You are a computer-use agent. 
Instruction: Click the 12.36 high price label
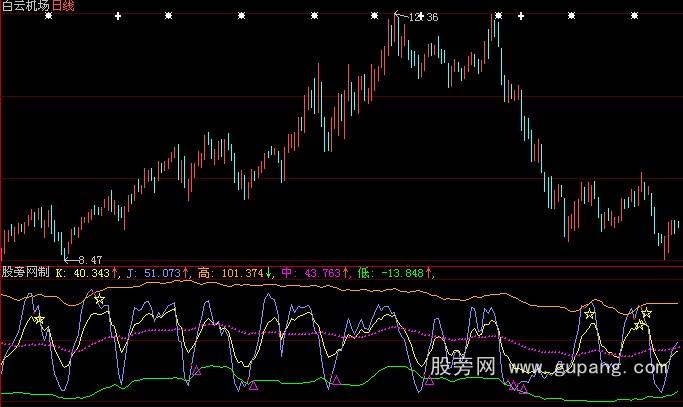click(424, 17)
